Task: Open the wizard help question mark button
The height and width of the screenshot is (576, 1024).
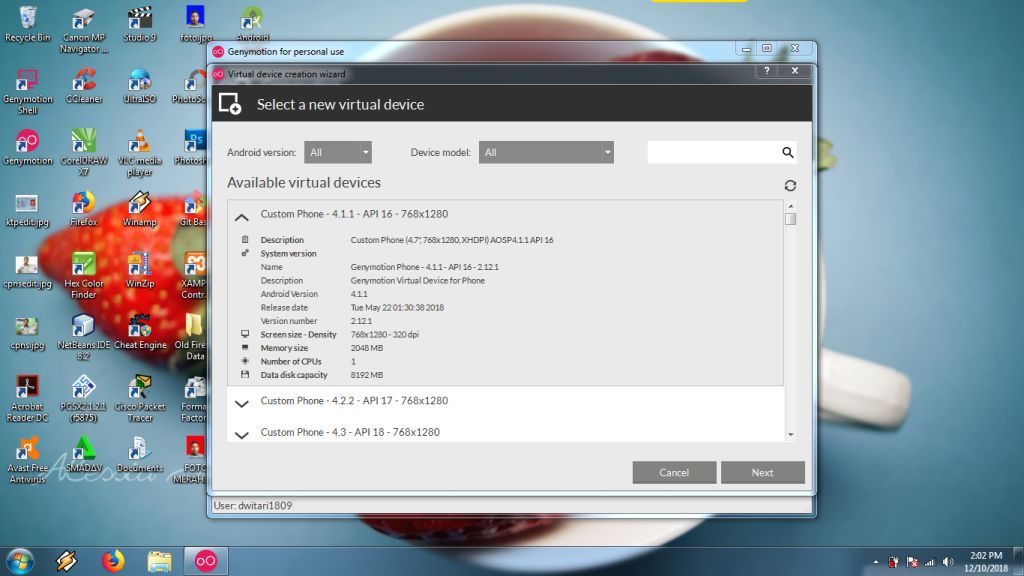Action: (x=767, y=72)
